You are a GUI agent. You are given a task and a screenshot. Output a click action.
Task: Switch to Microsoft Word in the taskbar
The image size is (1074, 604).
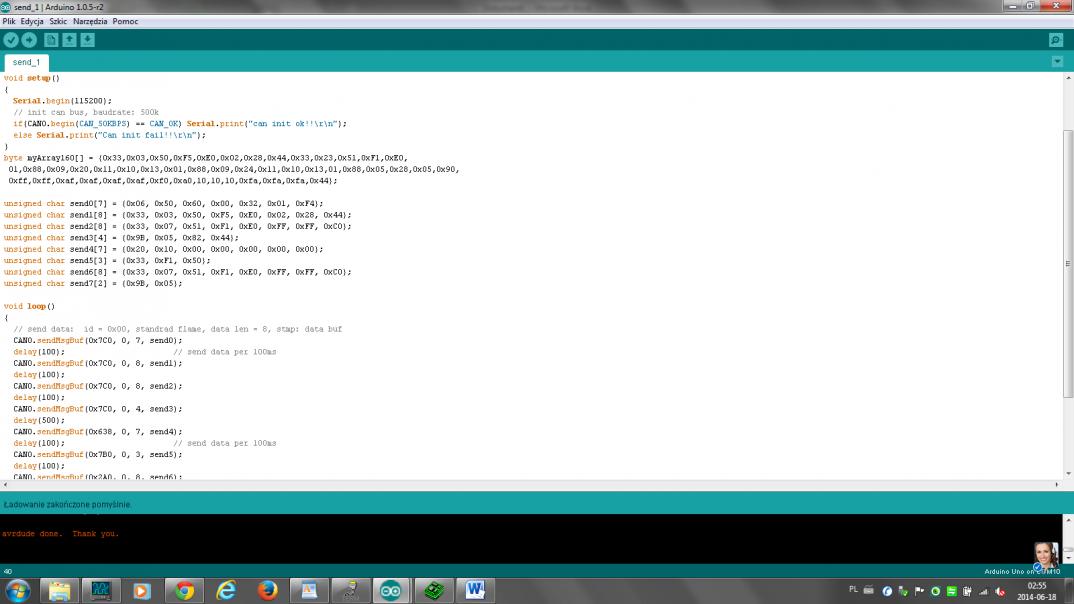click(474, 591)
